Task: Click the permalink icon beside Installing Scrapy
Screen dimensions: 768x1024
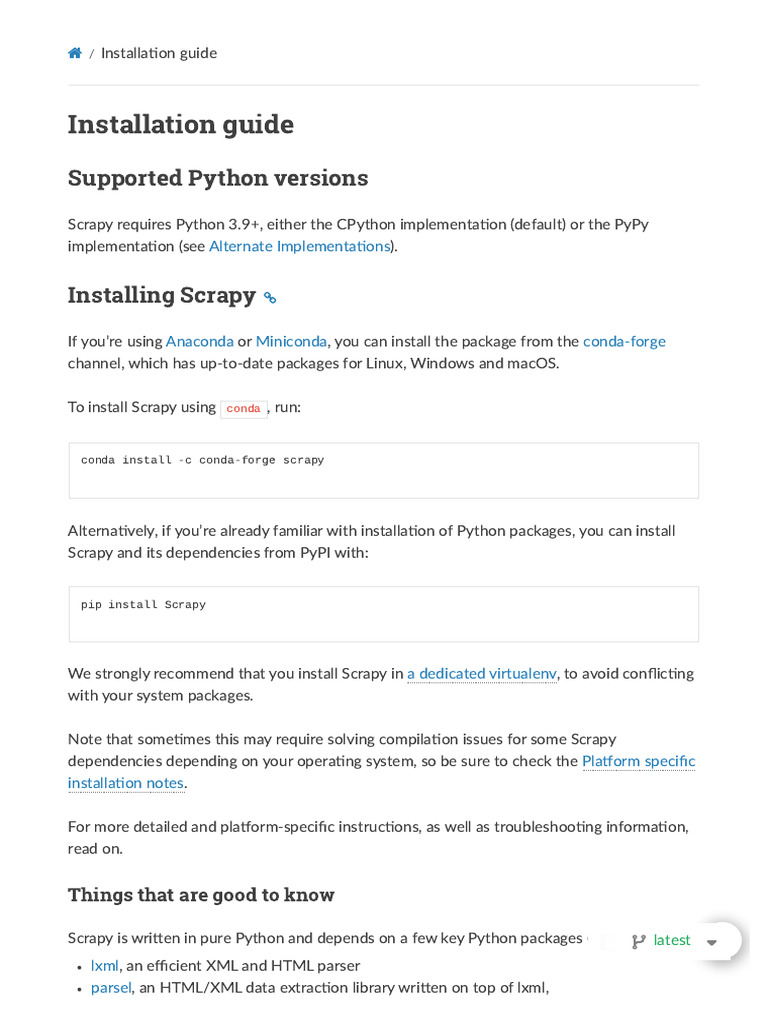Action: 270,297
